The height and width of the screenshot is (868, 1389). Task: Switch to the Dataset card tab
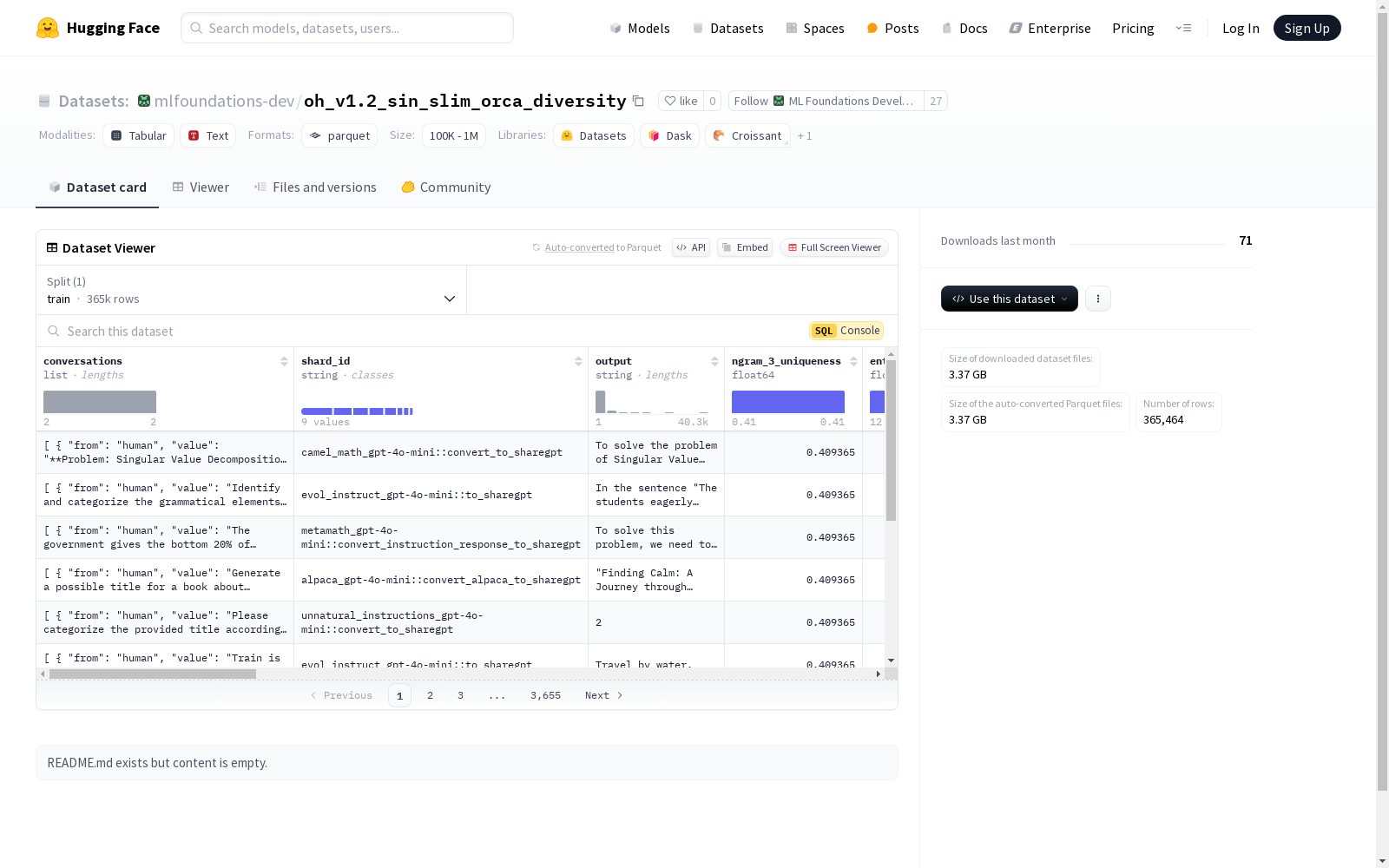tap(97, 187)
